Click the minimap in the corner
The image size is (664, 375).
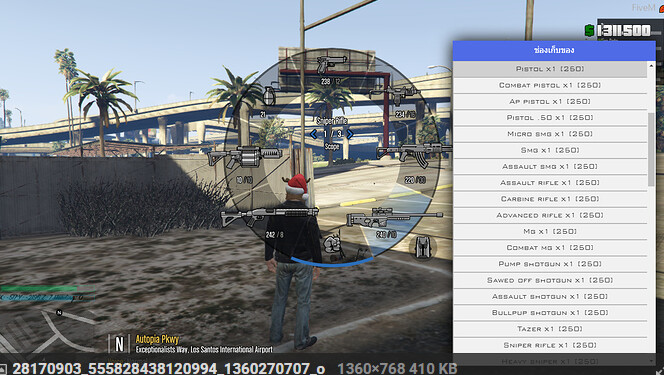[x=47, y=330]
